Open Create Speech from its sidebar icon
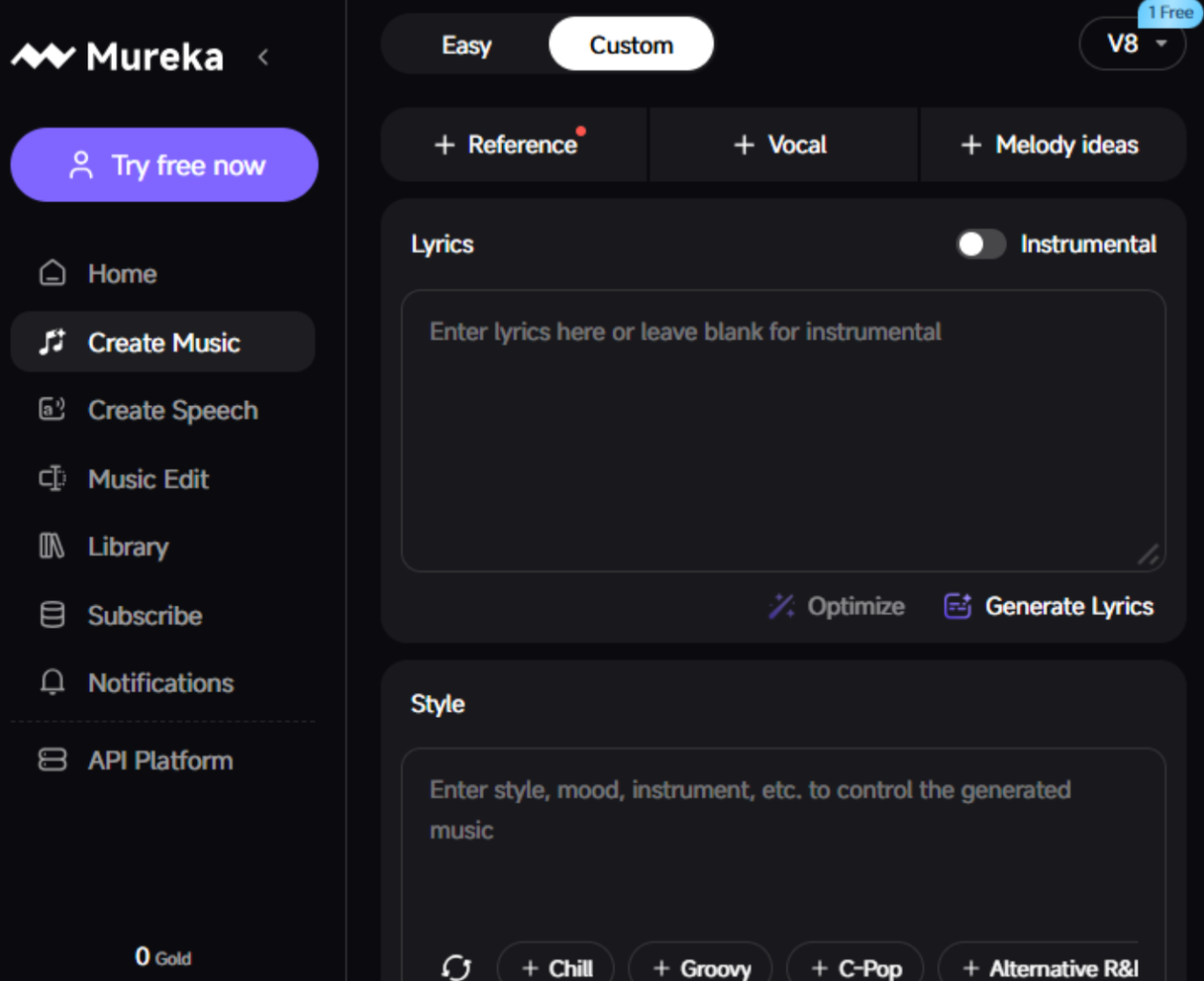1204x981 pixels. coord(53,410)
